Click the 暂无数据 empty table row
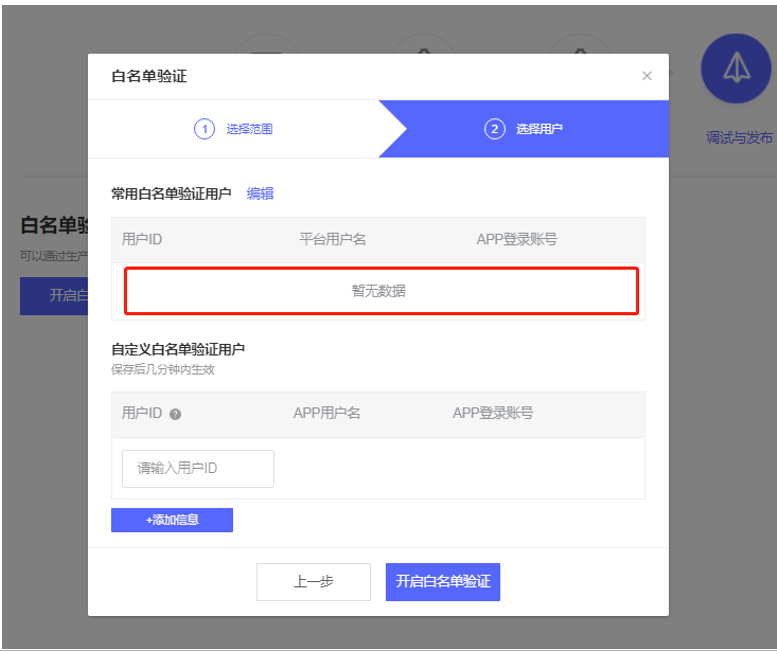This screenshot has height=652, width=777. (x=379, y=291)
